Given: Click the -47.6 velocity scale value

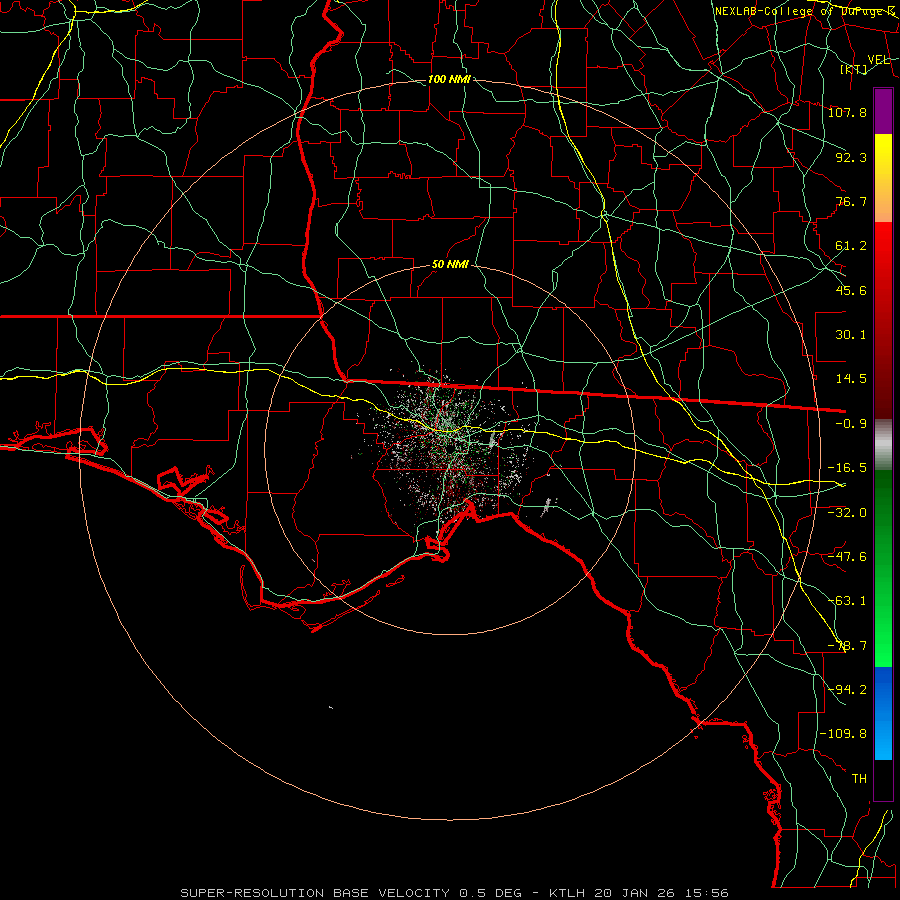Looking at the screenshot, I should tap(847, 557).
